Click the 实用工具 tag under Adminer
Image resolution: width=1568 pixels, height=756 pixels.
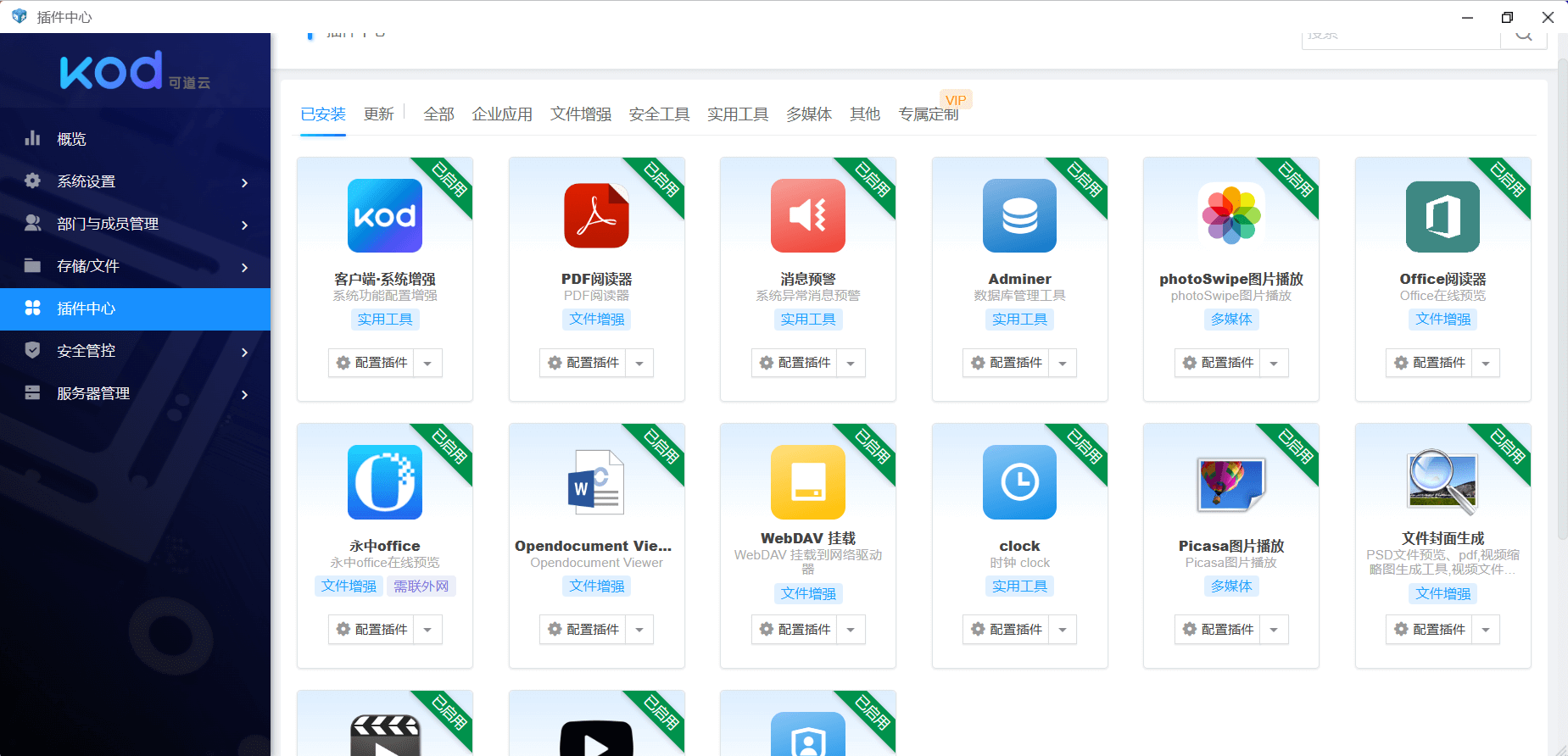pos(1019,320)
